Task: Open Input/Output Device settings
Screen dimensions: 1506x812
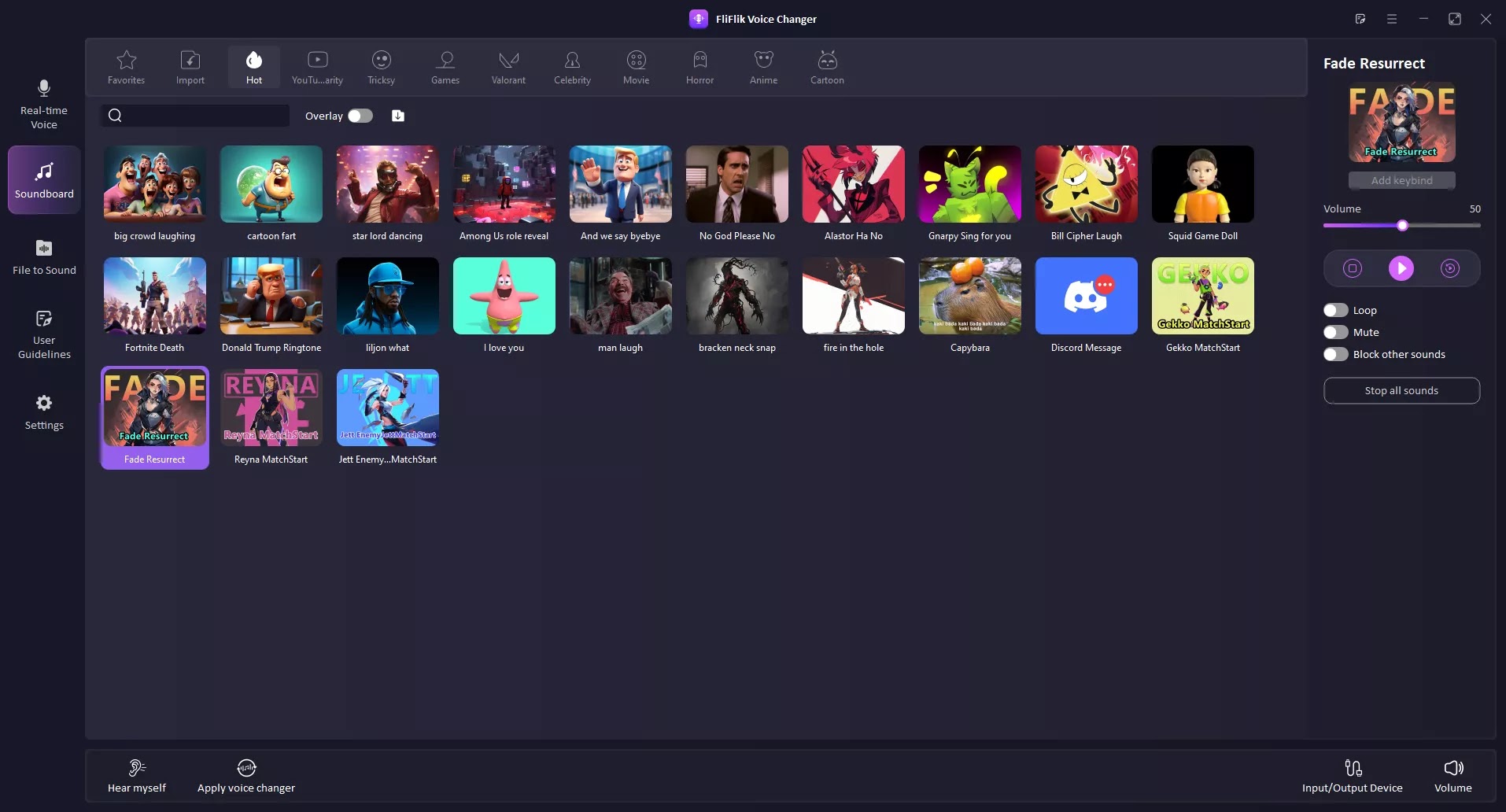Action: point(1352,774)
